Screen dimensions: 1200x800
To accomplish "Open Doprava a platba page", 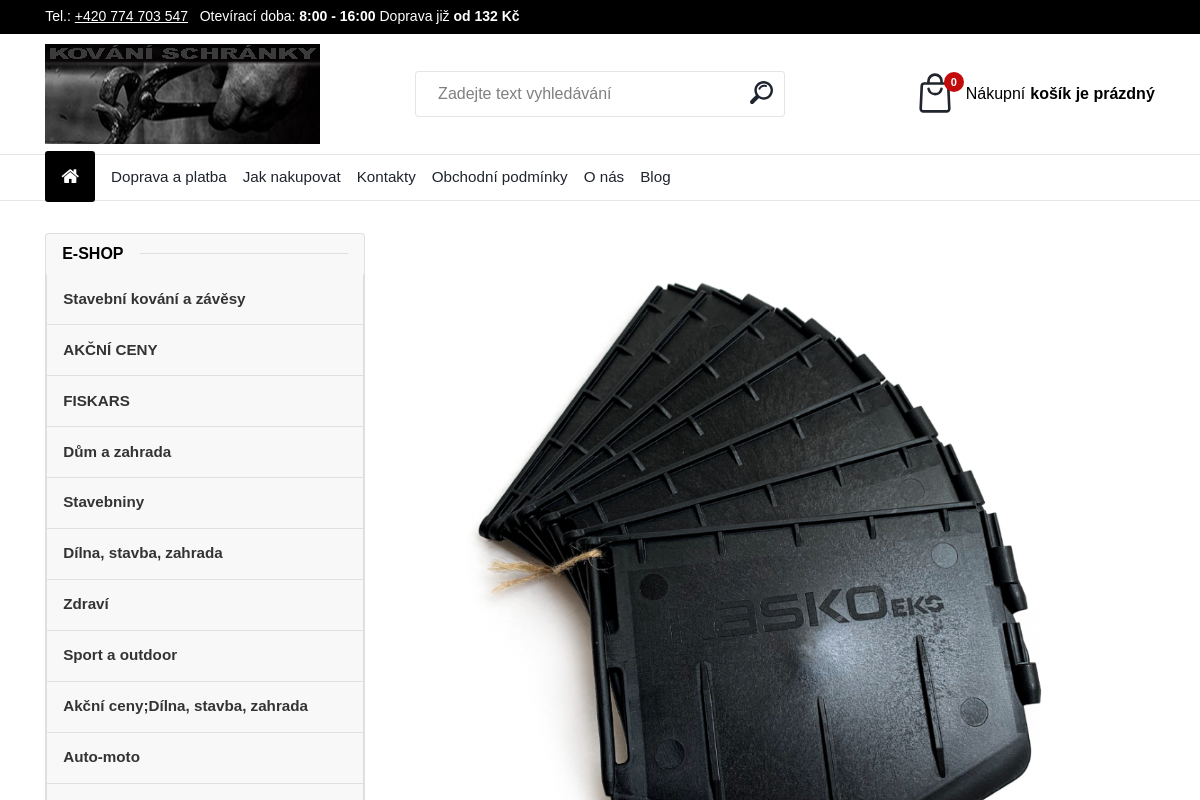I will pyautogui.click(x=169, y=177).
